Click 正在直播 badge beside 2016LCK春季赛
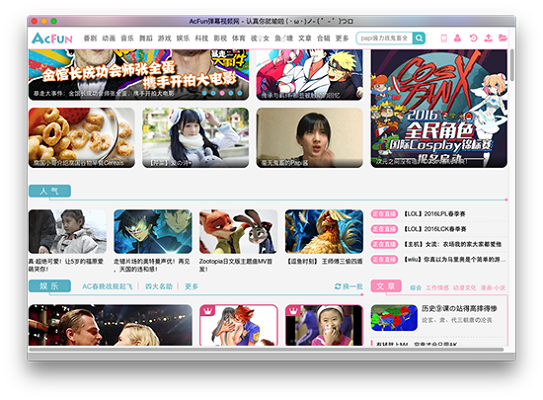The image size is (543, 400). pos(384,229)
